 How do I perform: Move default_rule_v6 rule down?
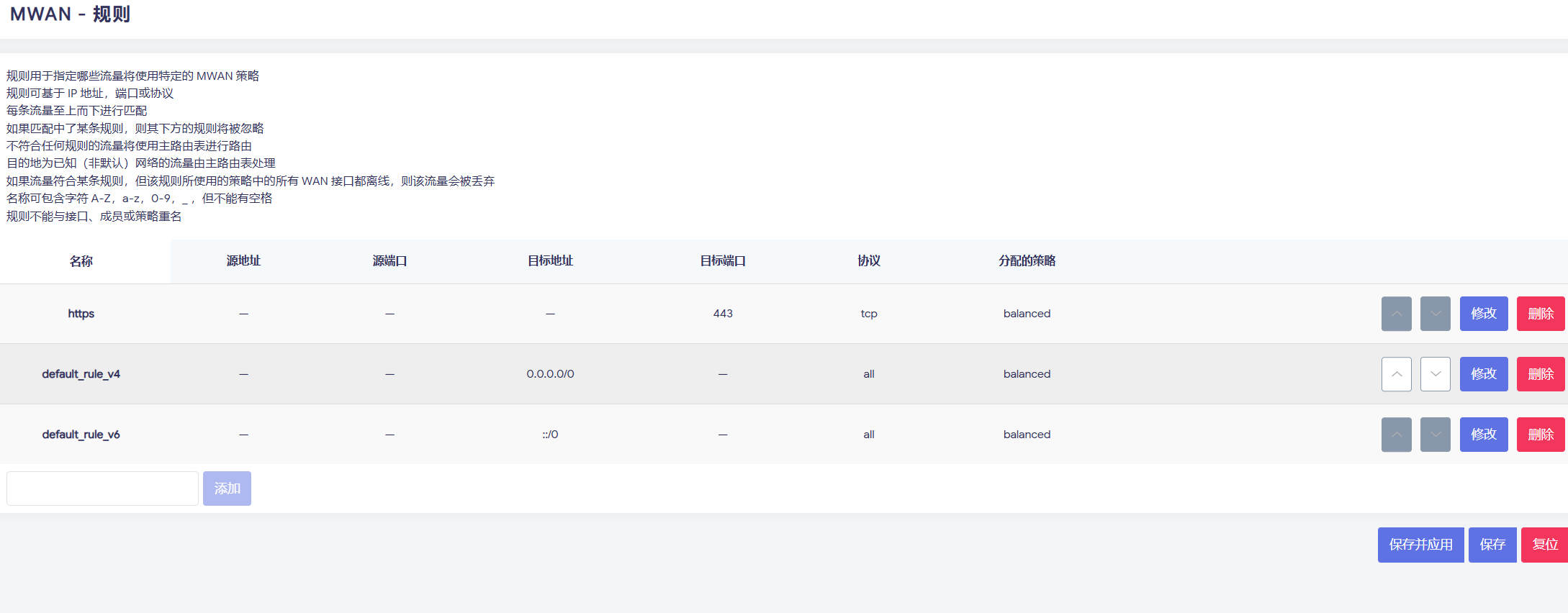click(x=1435, y=435)
